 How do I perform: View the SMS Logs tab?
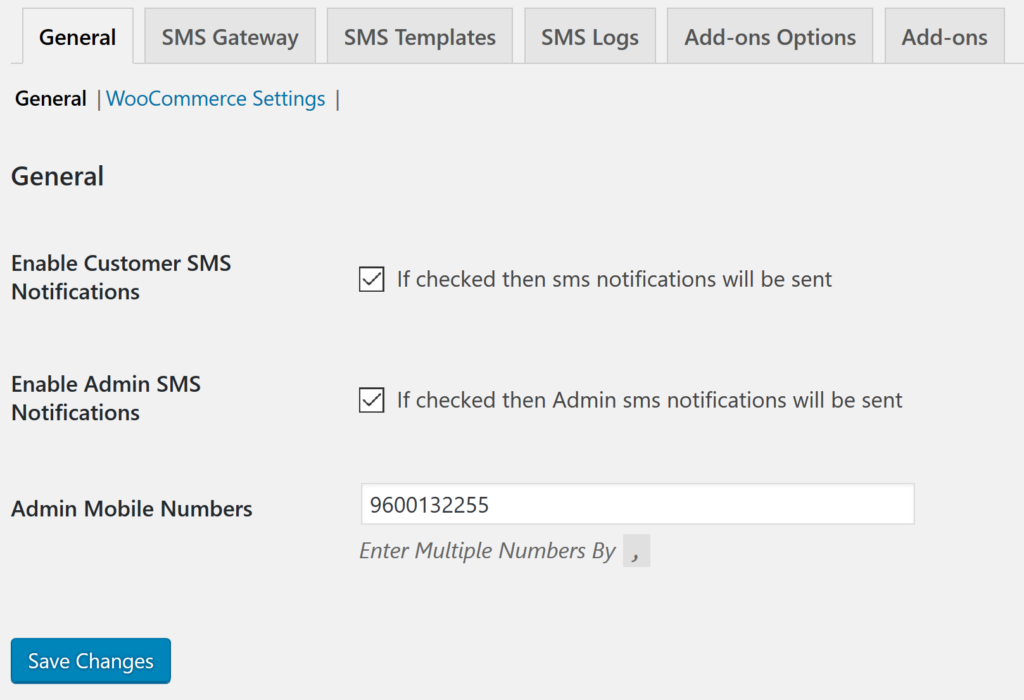tap(590, 37)
